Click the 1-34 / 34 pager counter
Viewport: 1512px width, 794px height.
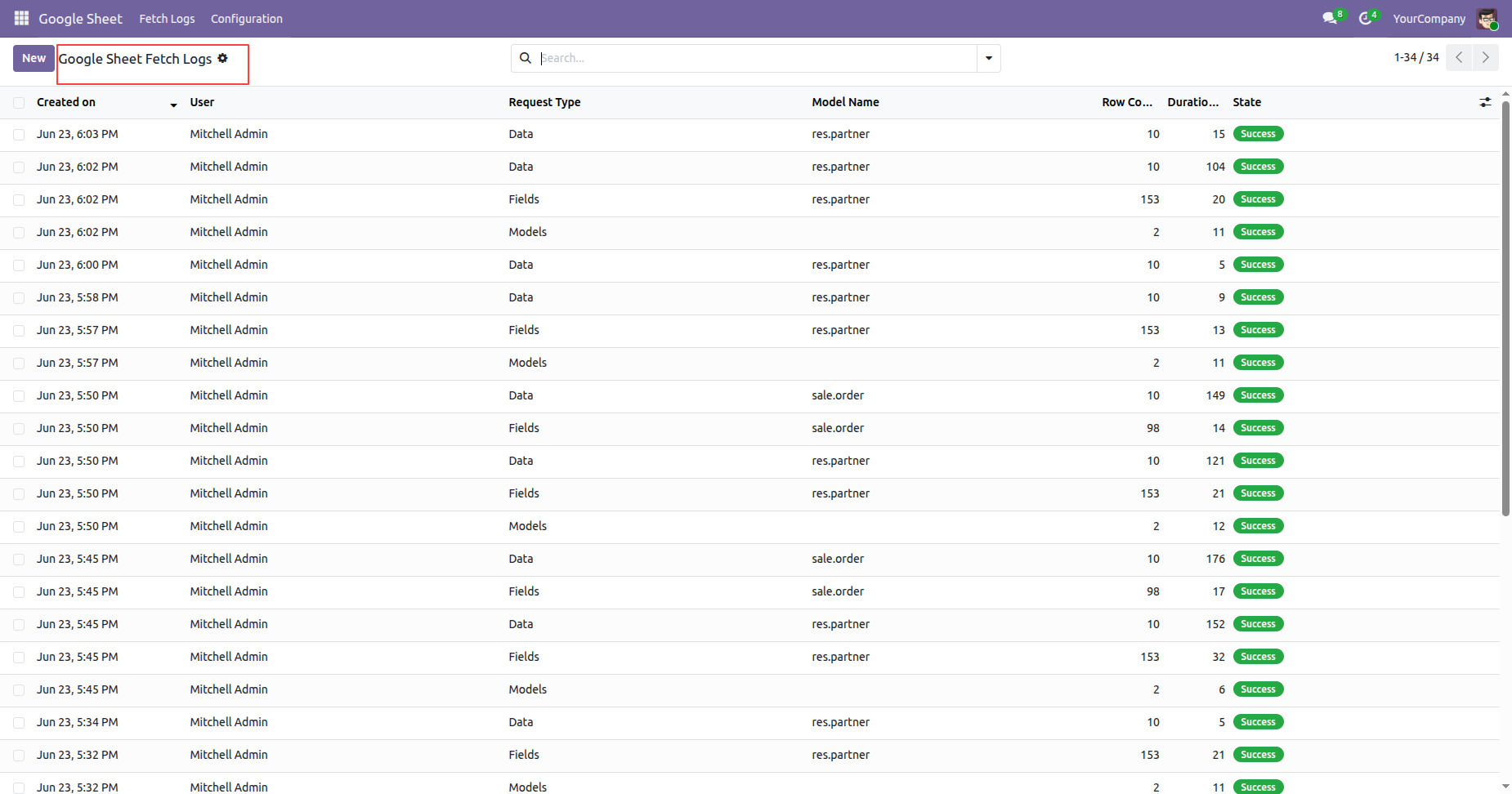(1416, 57)
